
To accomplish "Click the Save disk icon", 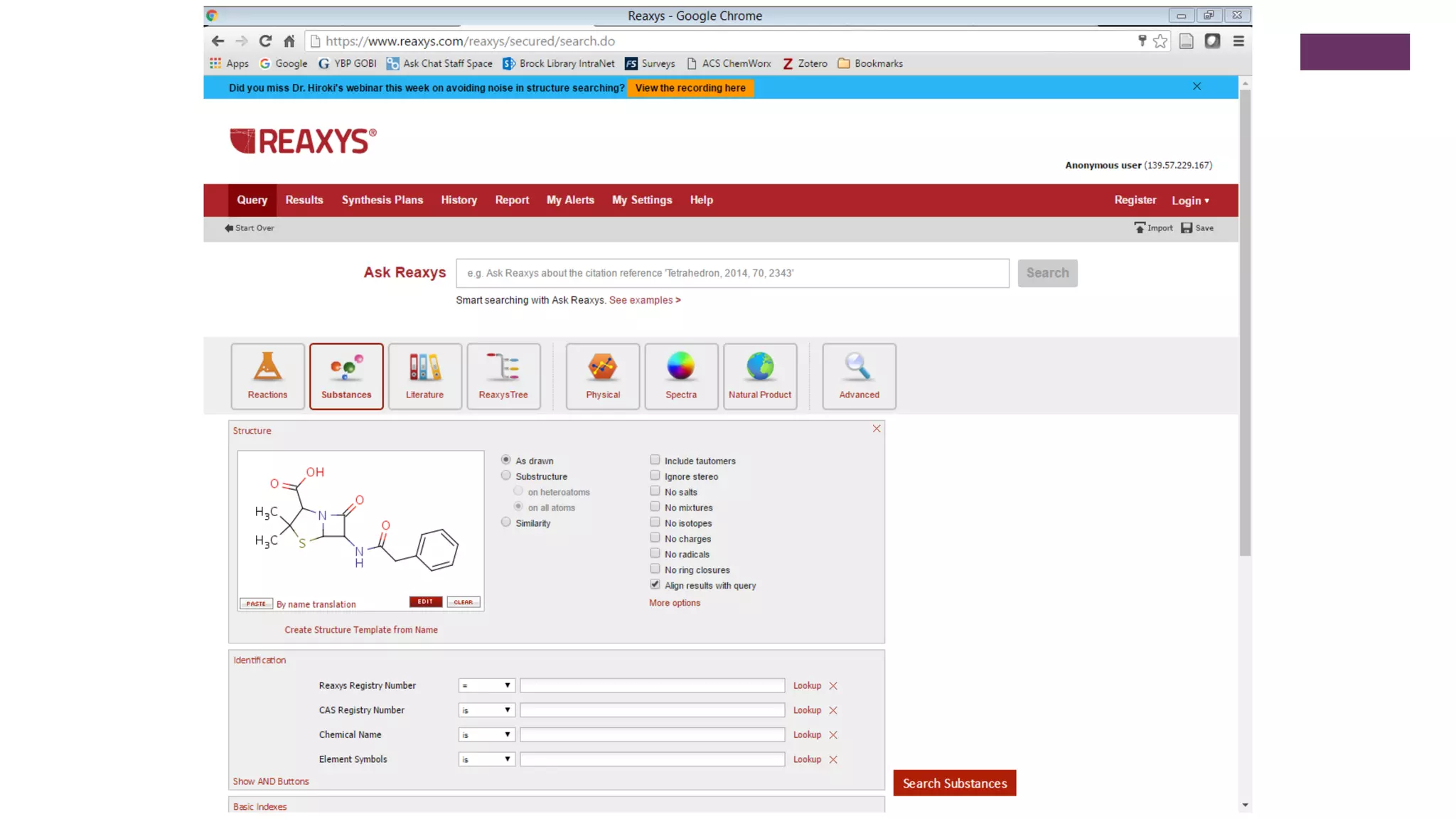I will [x=1187, y=228].
